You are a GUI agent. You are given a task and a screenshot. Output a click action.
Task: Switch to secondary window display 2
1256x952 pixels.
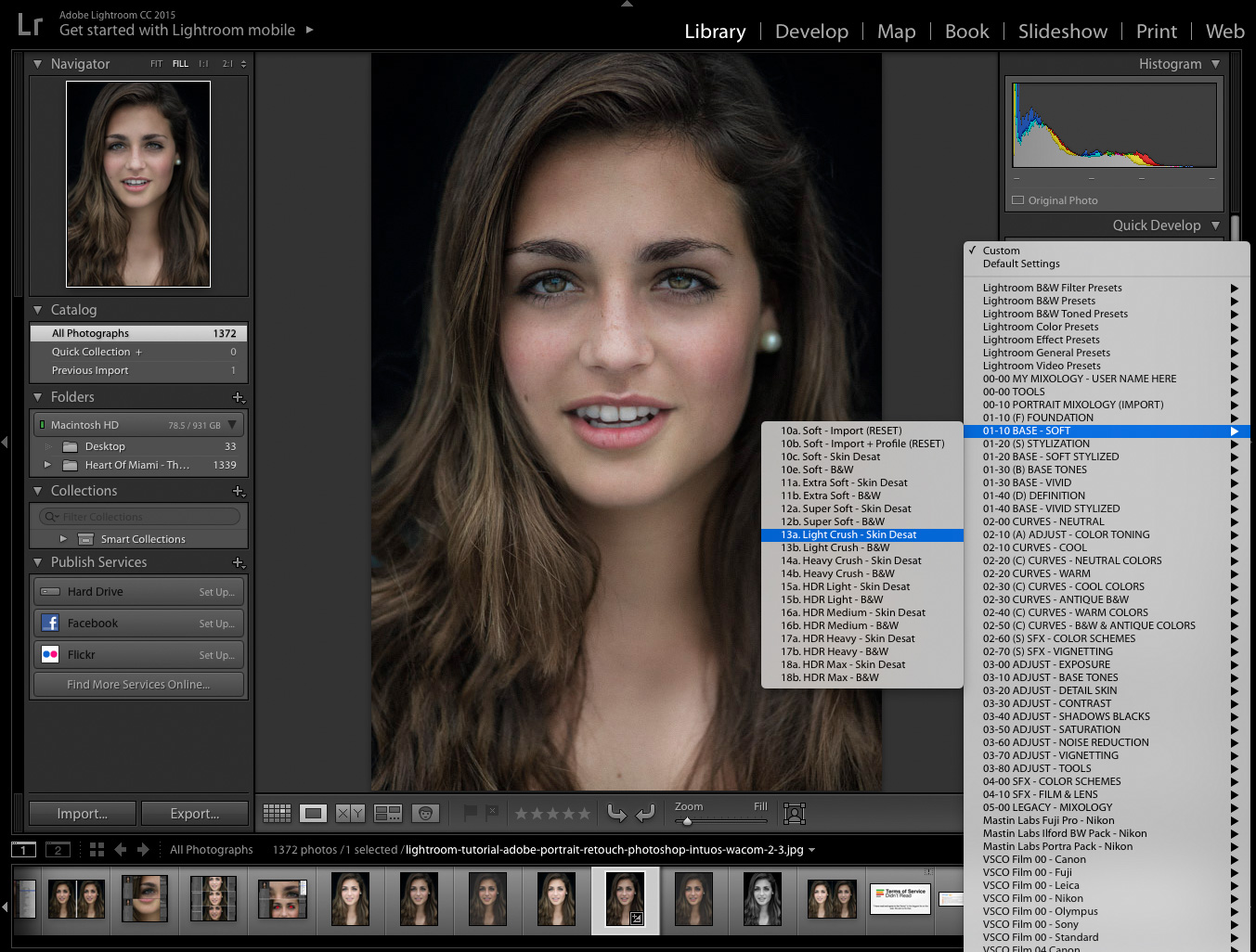(x=58, y=849)
